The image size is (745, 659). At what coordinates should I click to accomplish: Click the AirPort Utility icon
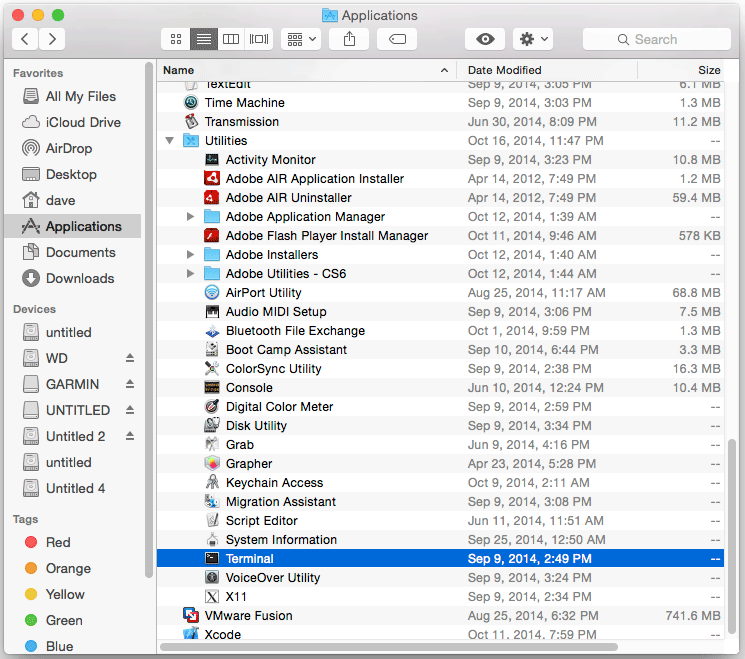(212, 293)
